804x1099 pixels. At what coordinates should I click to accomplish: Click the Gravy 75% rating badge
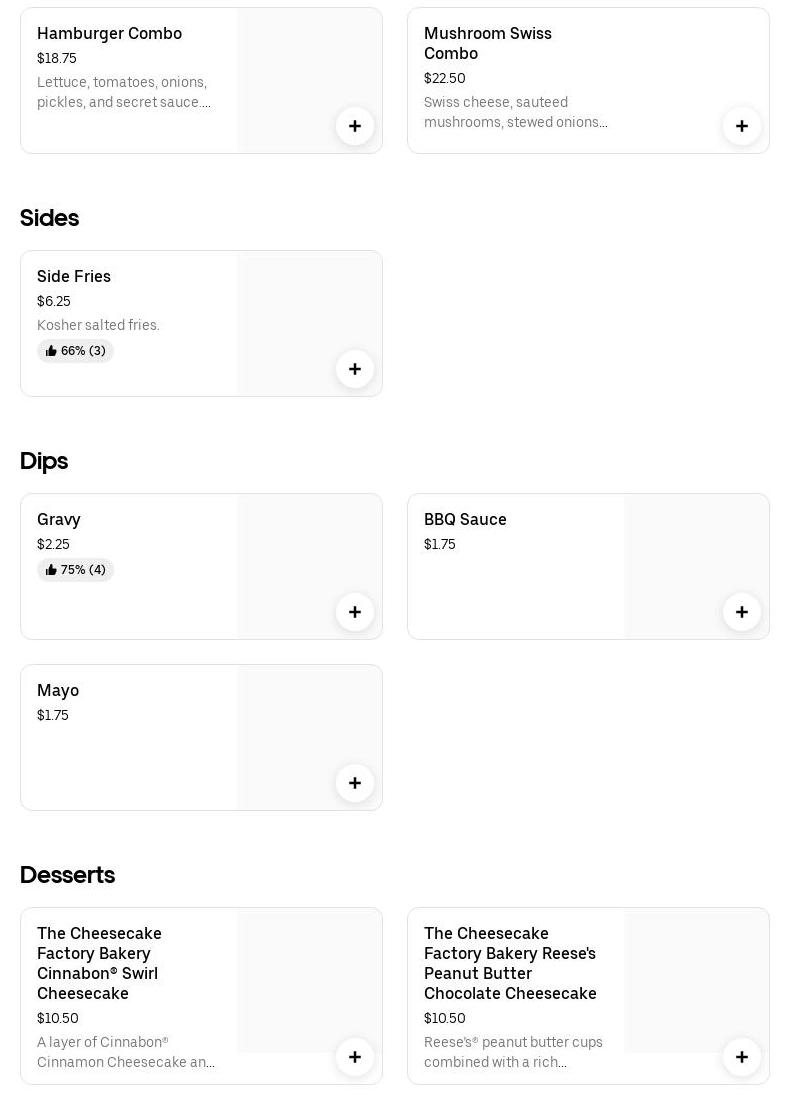[x=75, y=570]
